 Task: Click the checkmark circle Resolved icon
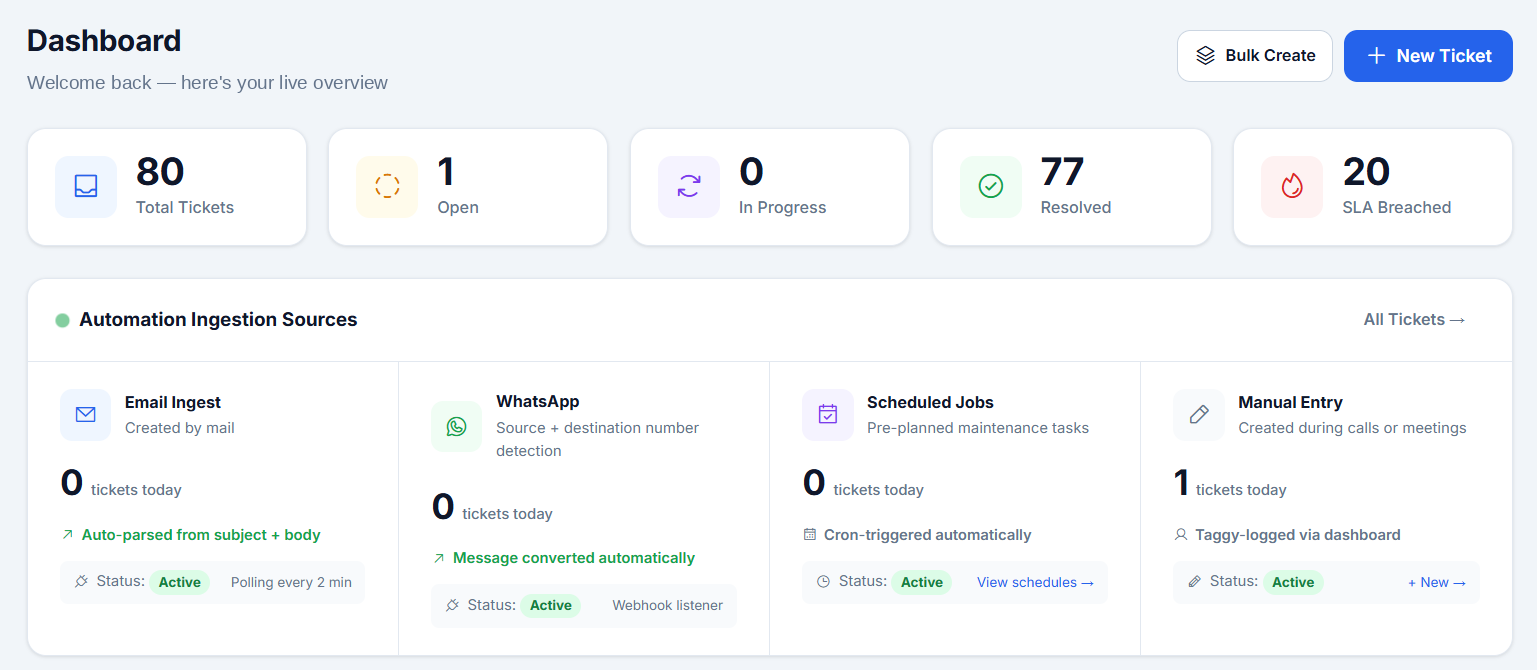[991, 186]
